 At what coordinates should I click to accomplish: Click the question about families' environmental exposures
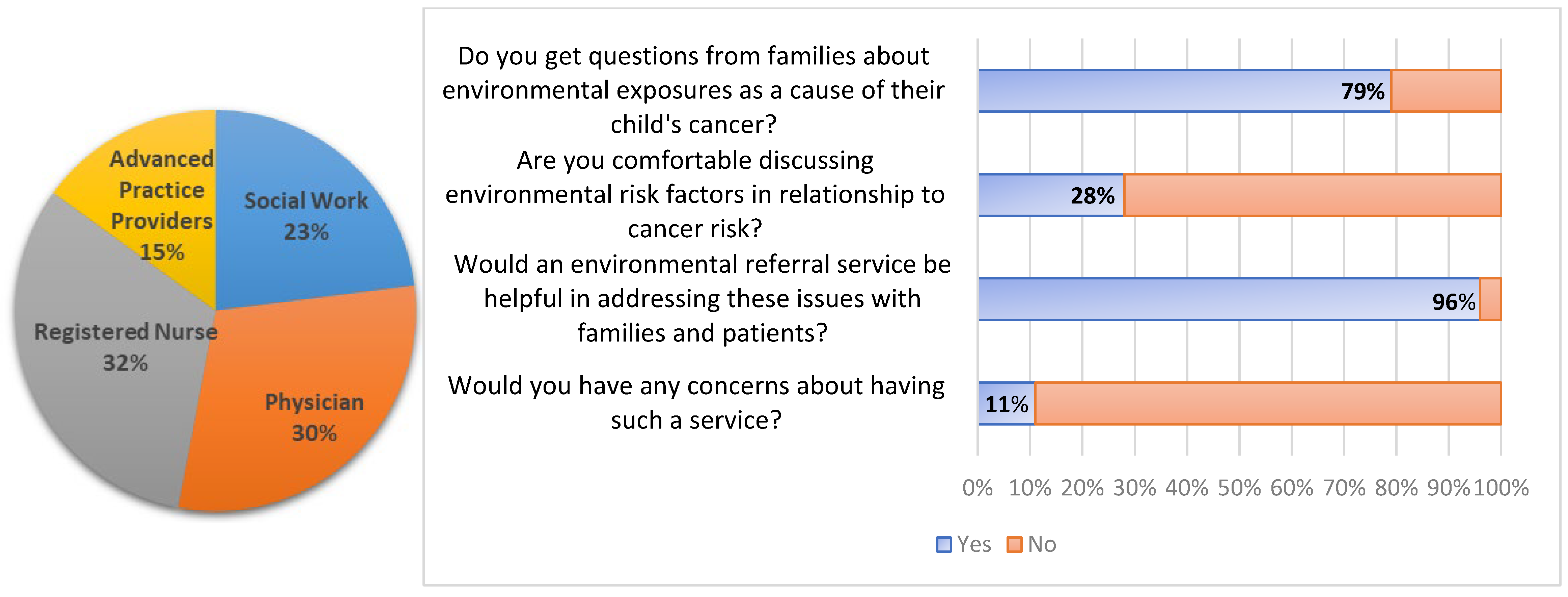point(693,89)
